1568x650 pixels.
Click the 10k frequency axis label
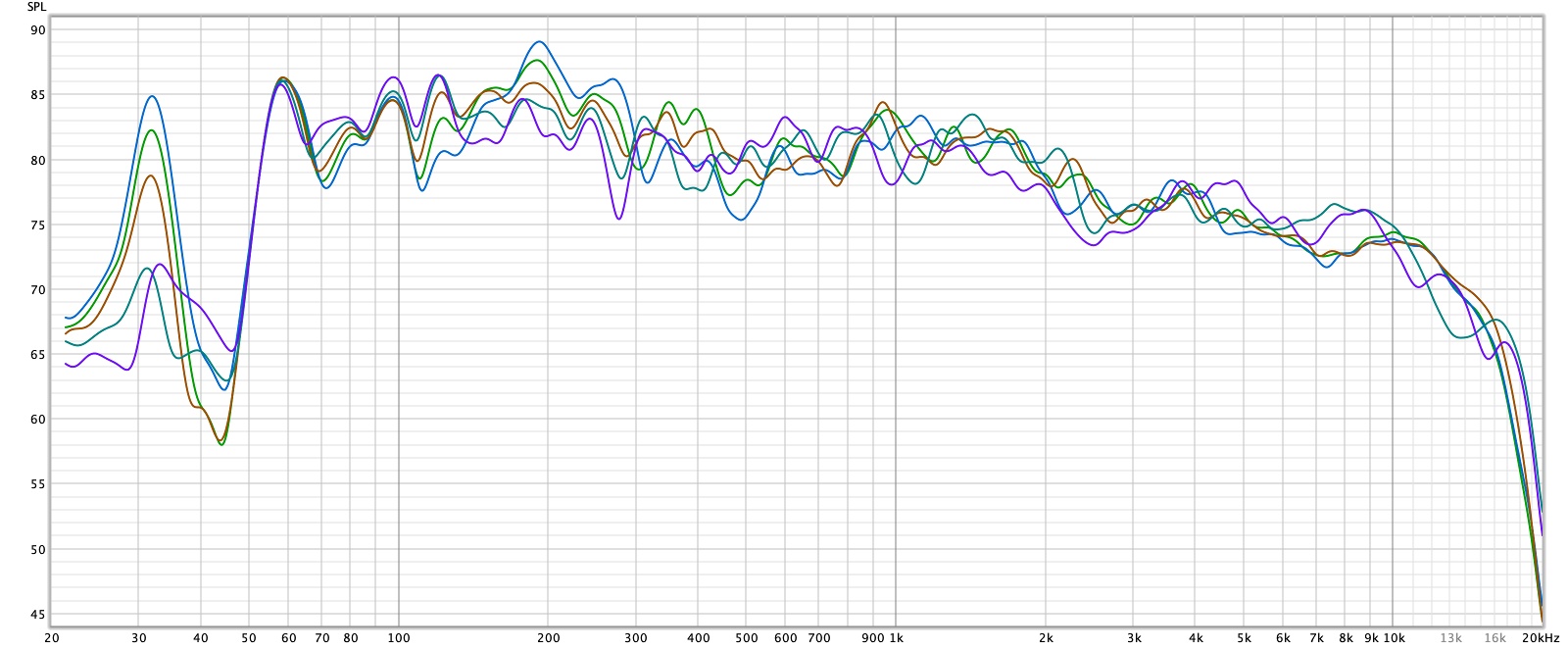[x=1395, y=638]
